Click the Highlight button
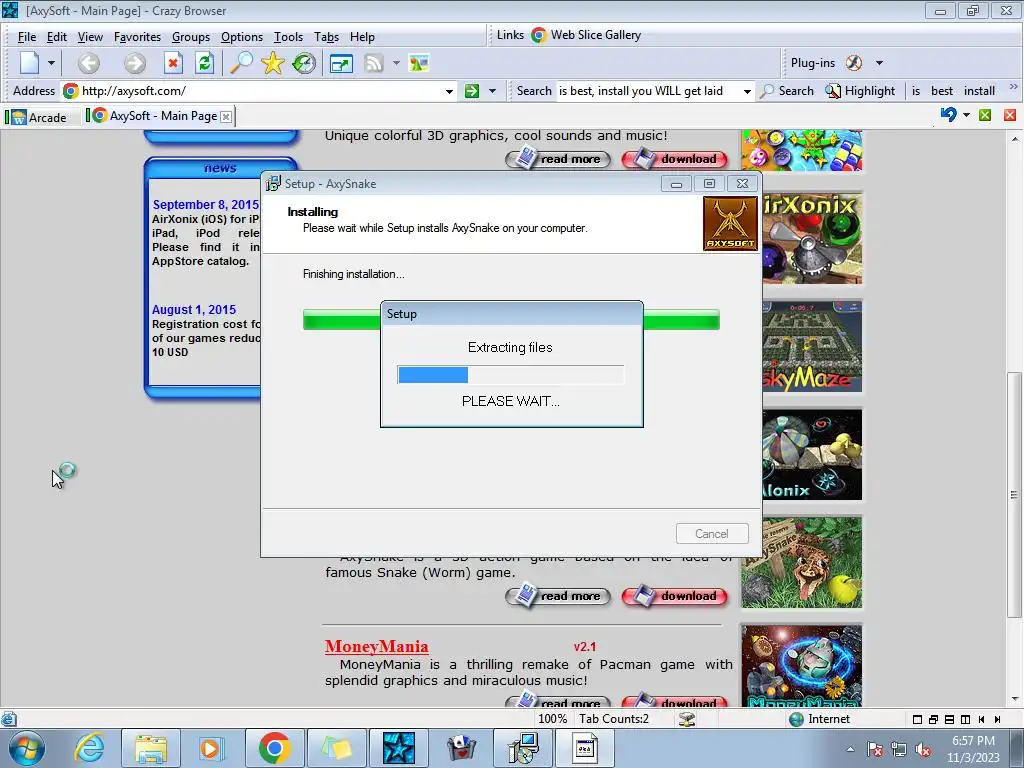The height and width of the screenshot is (768, 1024). pos(860,91)
